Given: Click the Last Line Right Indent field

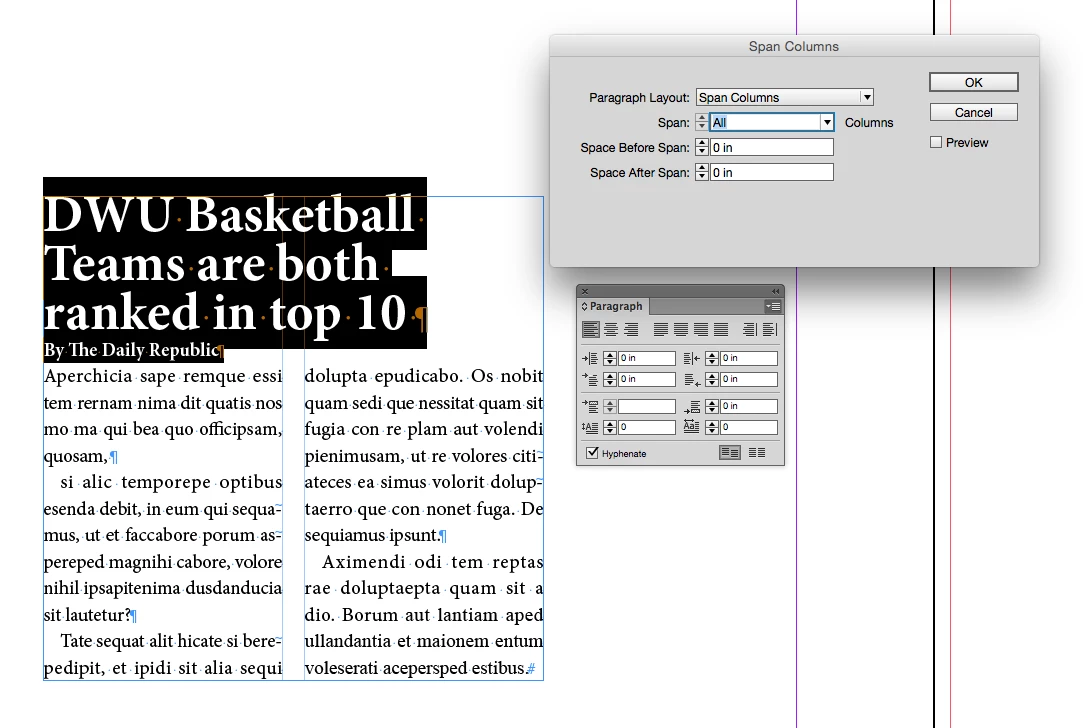Looking at the screenshot, I should pyautogui.click(x=749, y=379).
